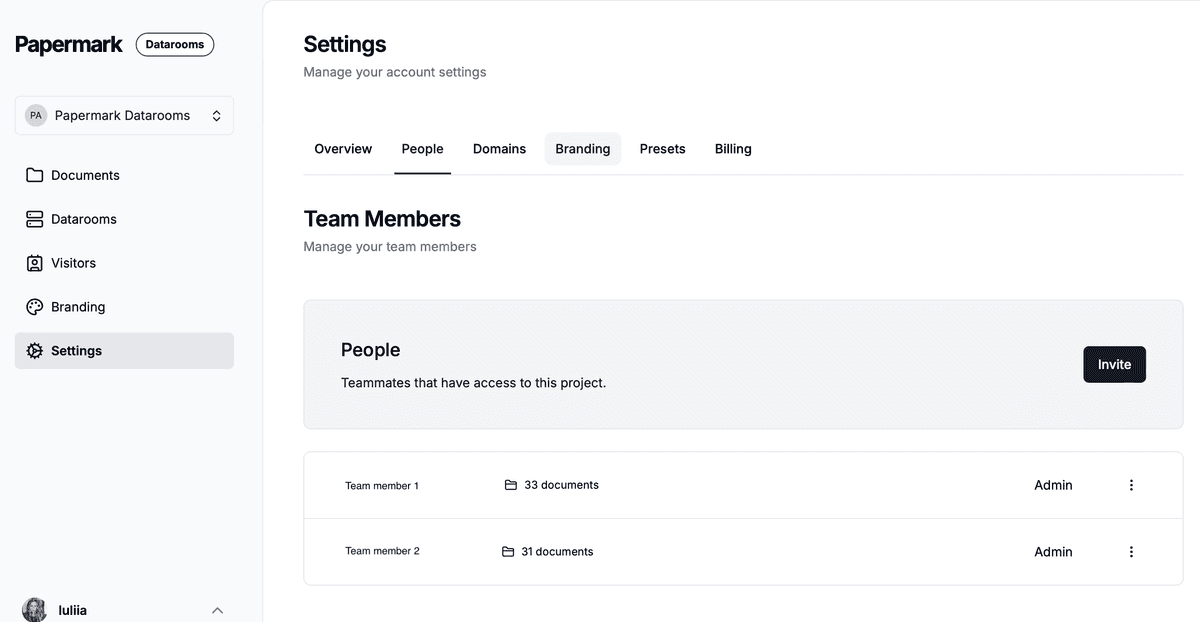Screen dimensions: 1200x622
Task: Select the Branding tab in Settings
Action: pyautogui.click(x=582, y=149)
